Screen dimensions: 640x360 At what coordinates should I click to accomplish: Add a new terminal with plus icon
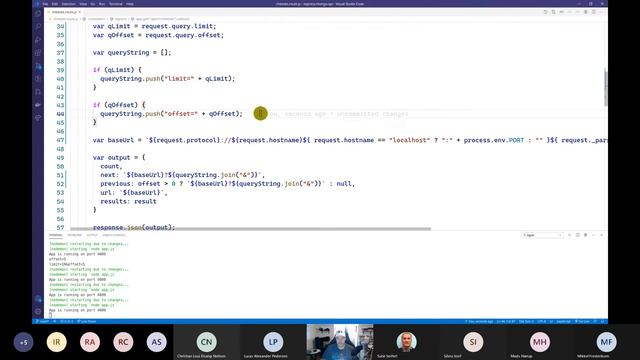(x=569, y=235)
